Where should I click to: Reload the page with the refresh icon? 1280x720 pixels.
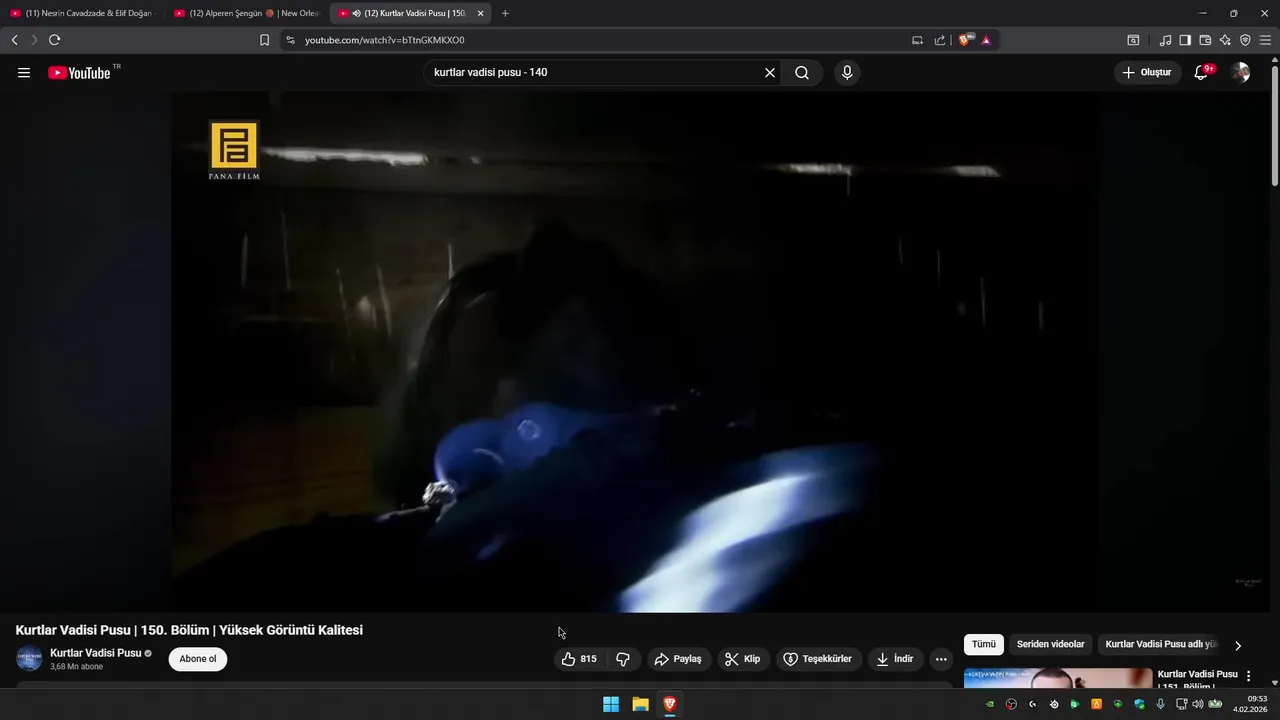tap(54, 40)
